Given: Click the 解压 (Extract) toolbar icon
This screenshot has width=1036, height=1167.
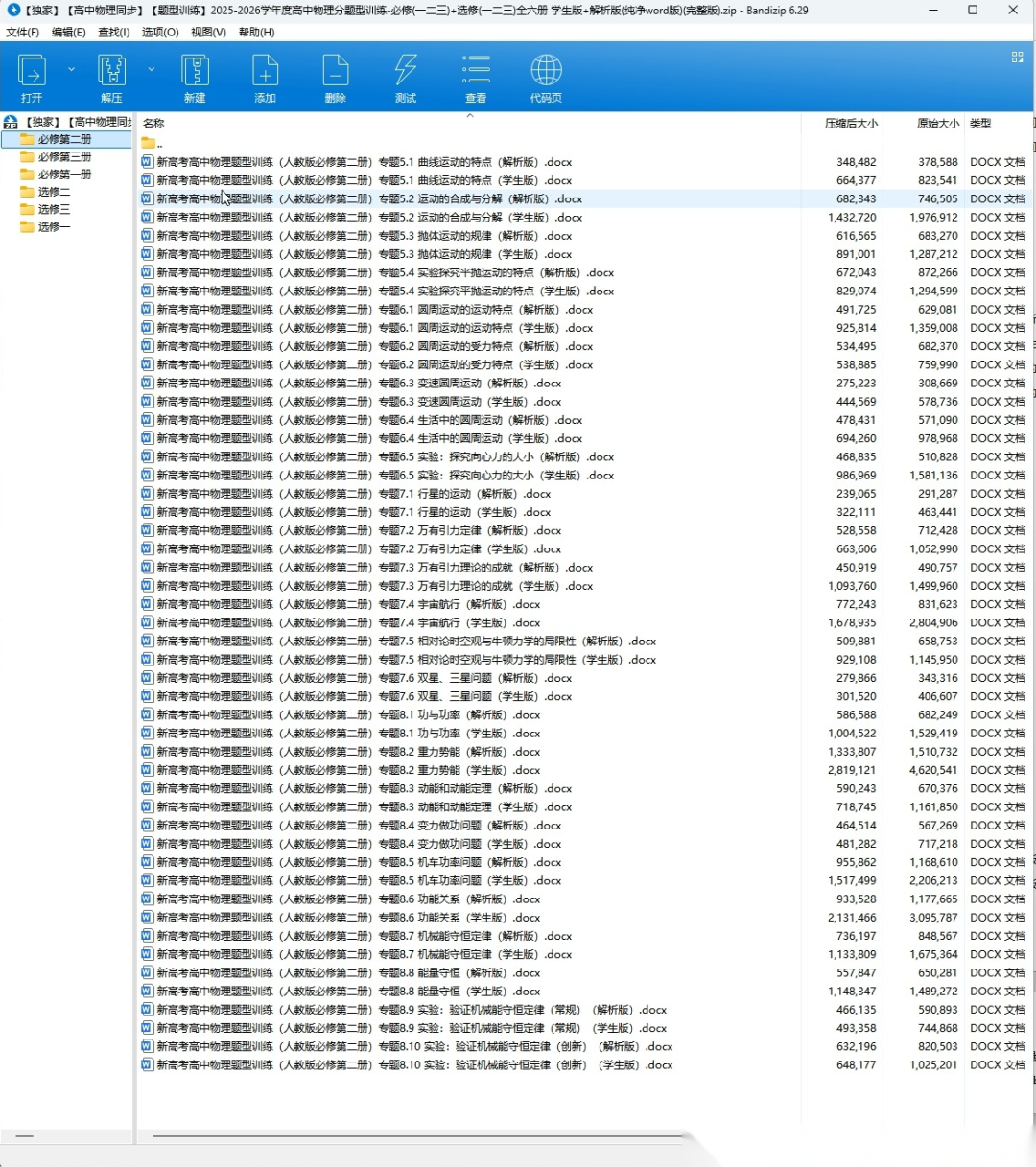Looking at the screenshot, I should (x=112, y=77).
